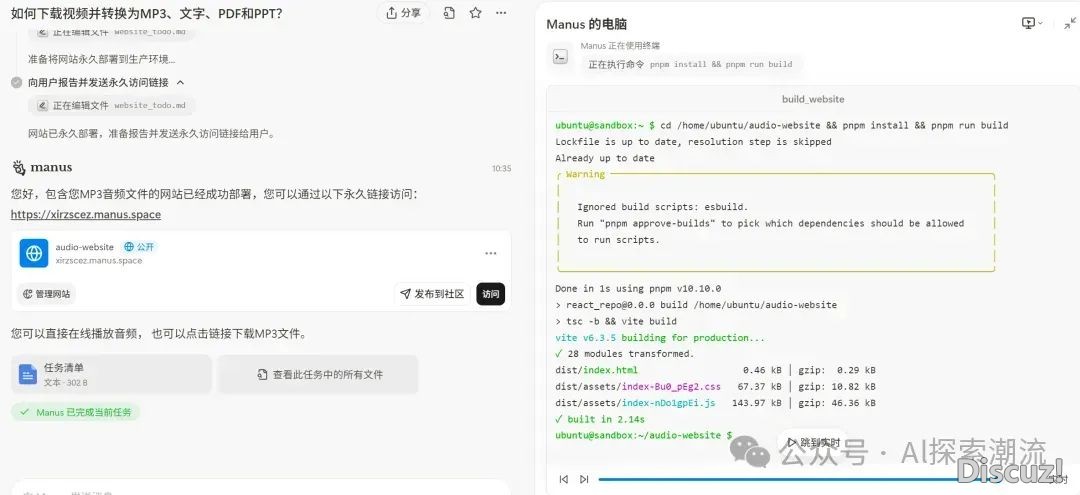Click the 10:35 message timestamp
Screen dimensions: 1080x495
click(501, 169)
